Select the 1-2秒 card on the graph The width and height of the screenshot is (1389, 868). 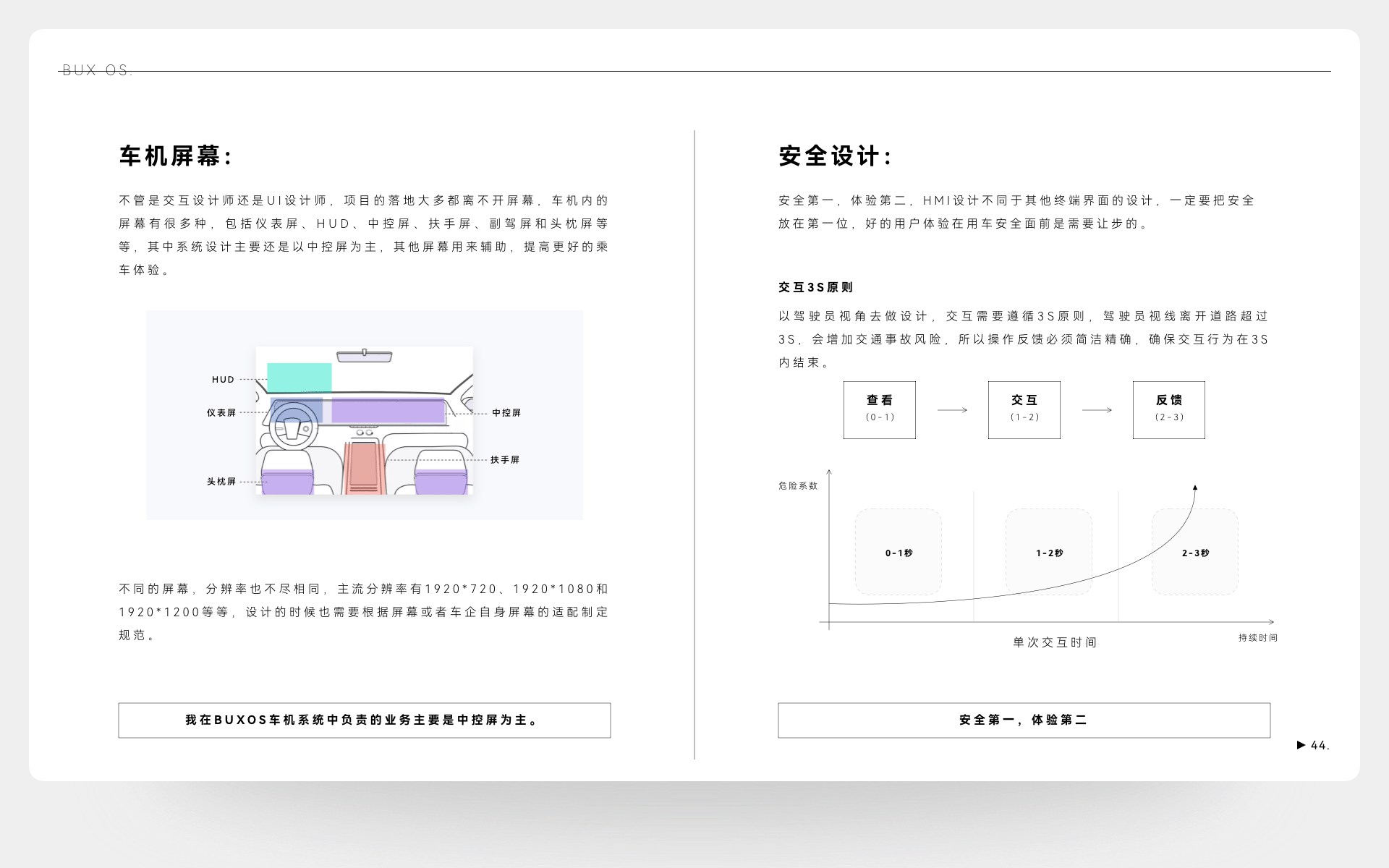point(1049,552)
